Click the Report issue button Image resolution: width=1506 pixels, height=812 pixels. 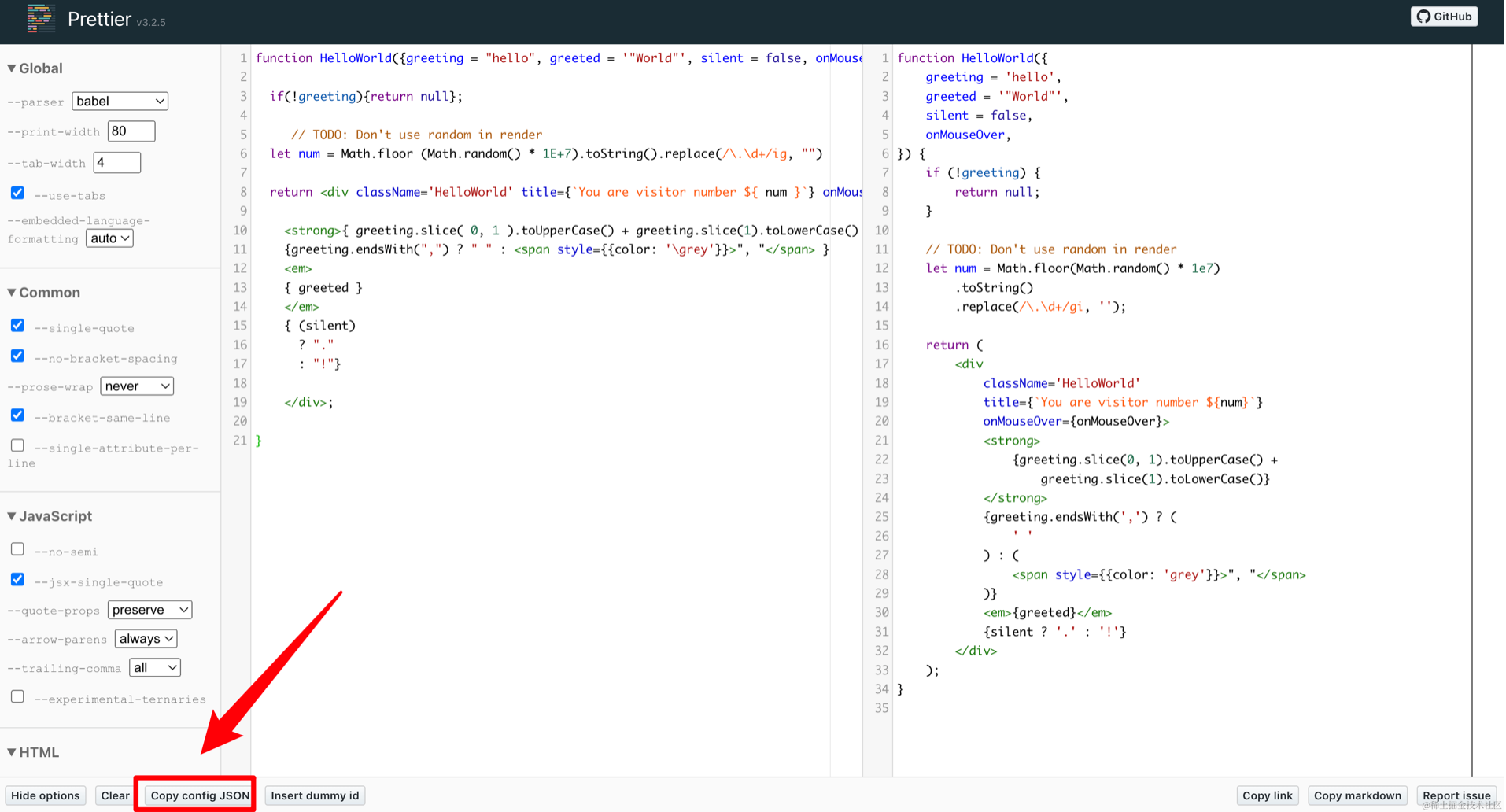[x=1456, y=795]
